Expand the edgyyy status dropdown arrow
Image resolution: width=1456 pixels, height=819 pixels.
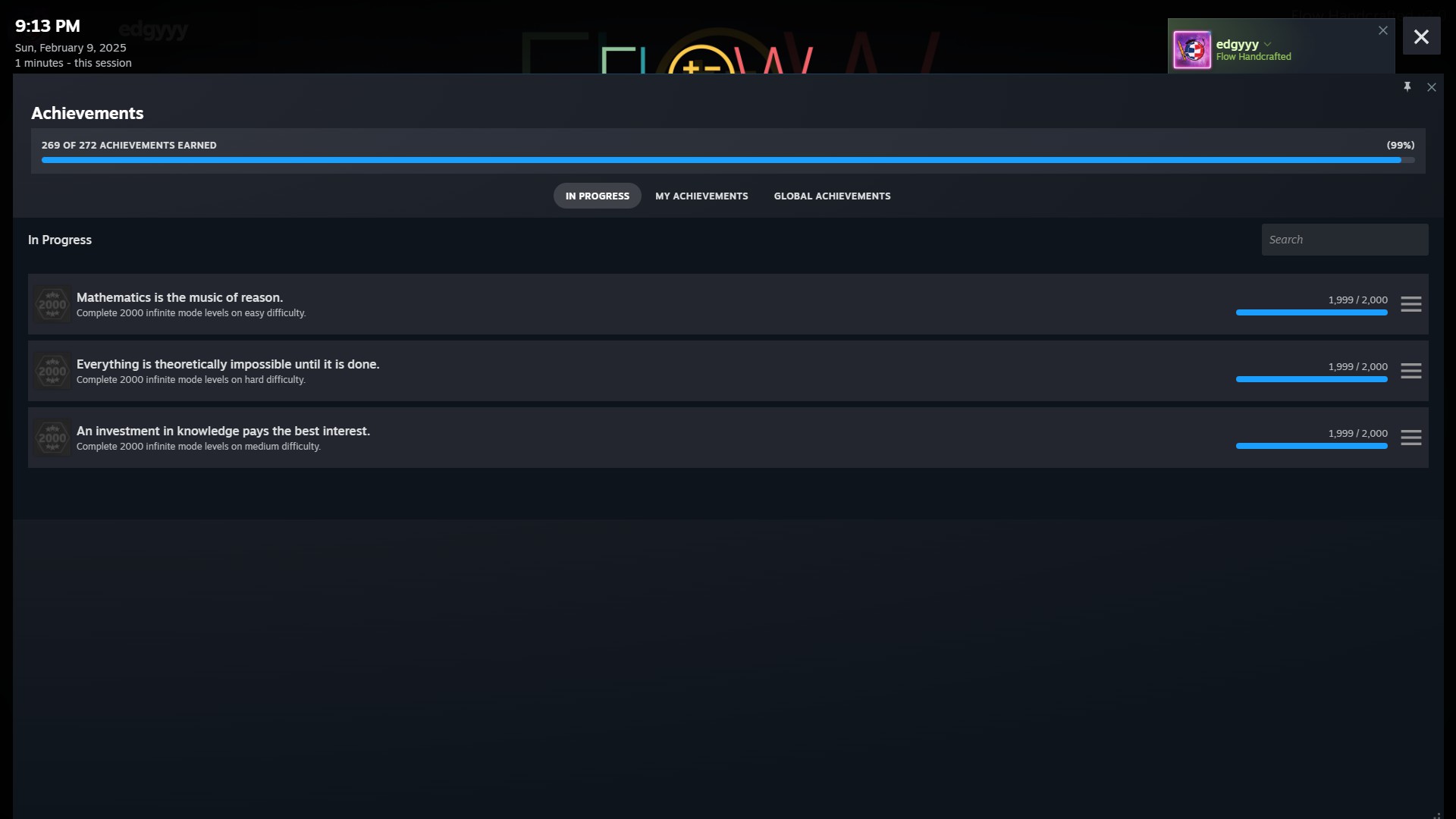1268,44
